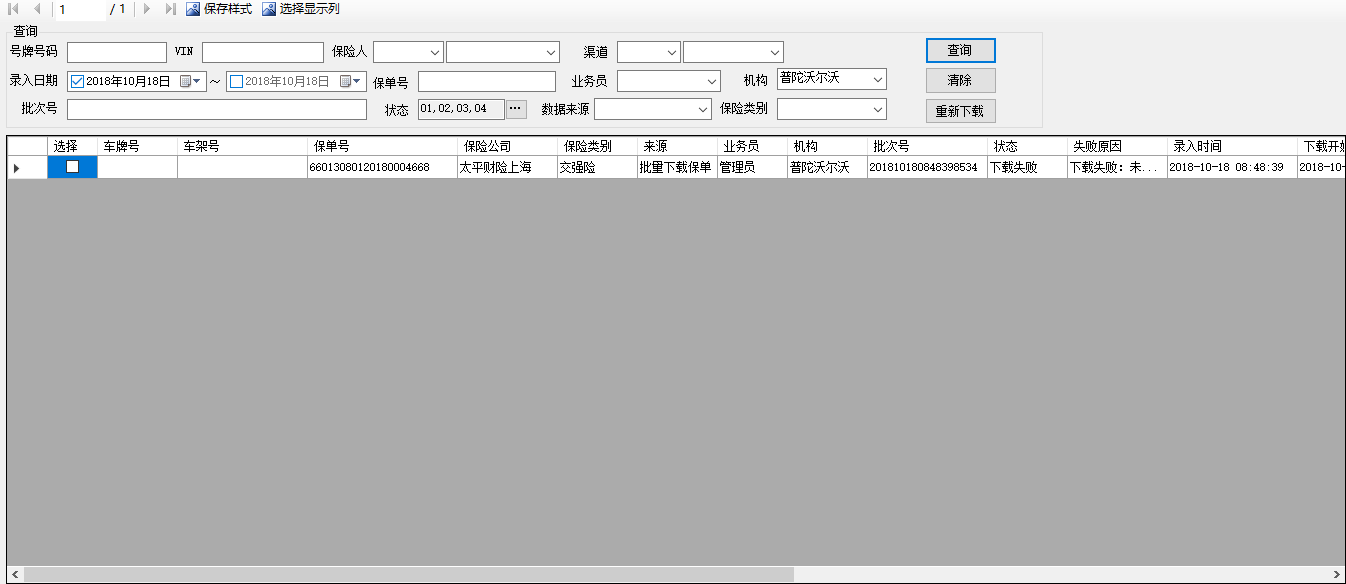
Task: Go to first page navigation icon
Action: pos(14,9)
